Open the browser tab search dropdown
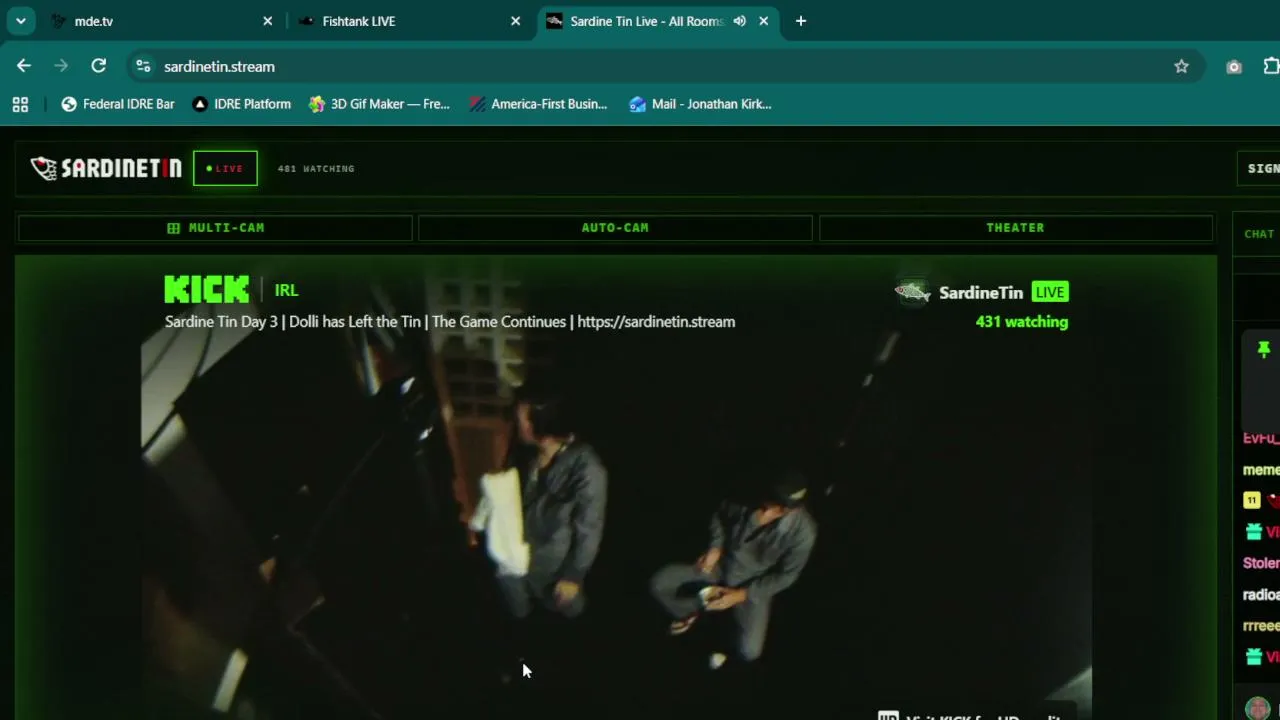Image resolution: width=1280 pixels, height=720 pixels. (20, 21)
